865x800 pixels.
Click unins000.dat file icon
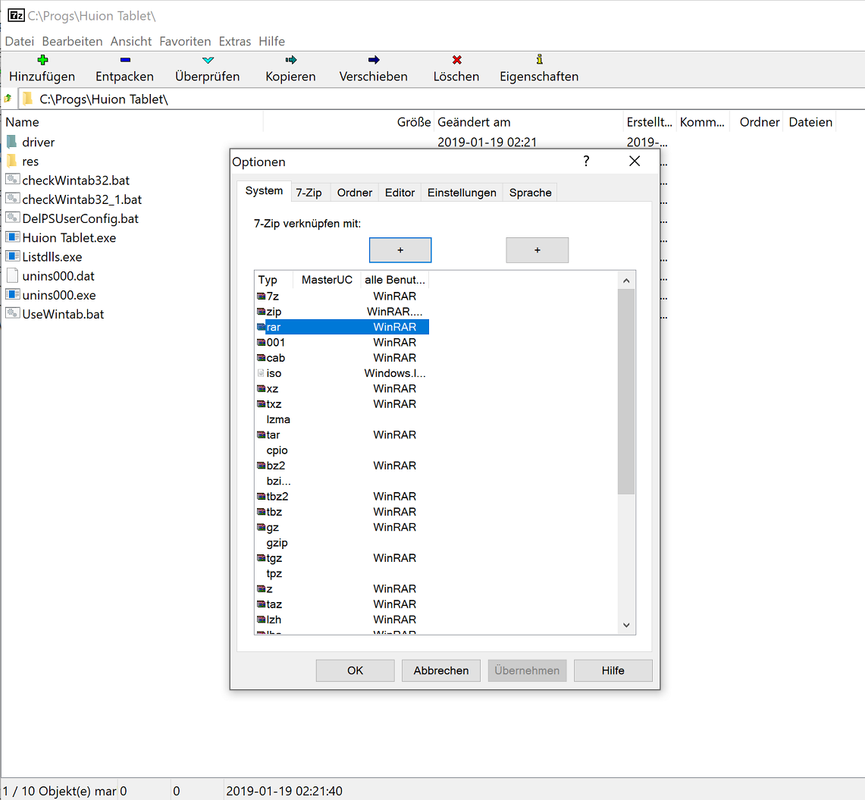click(13, 275)
